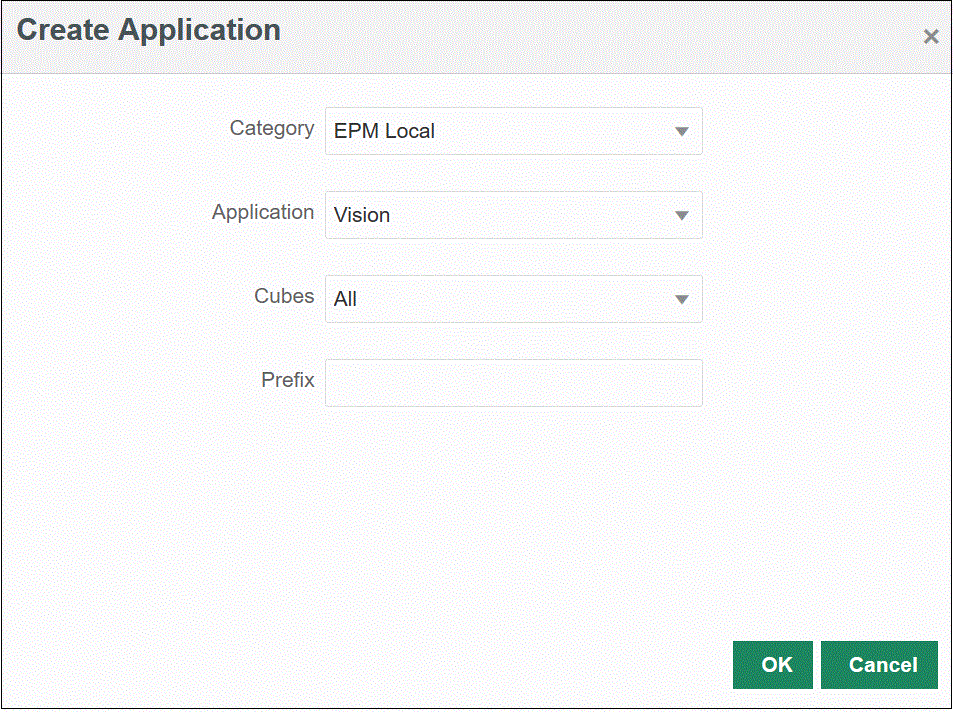Dismiss dialog using the X icon

930,37
